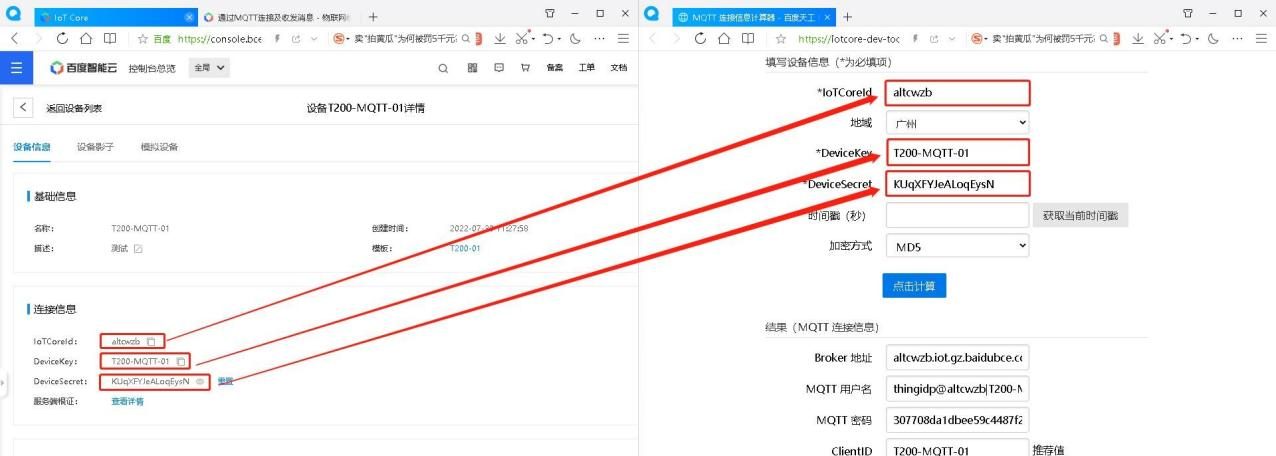Open the right browser's main menu

tap(1261, 38)
